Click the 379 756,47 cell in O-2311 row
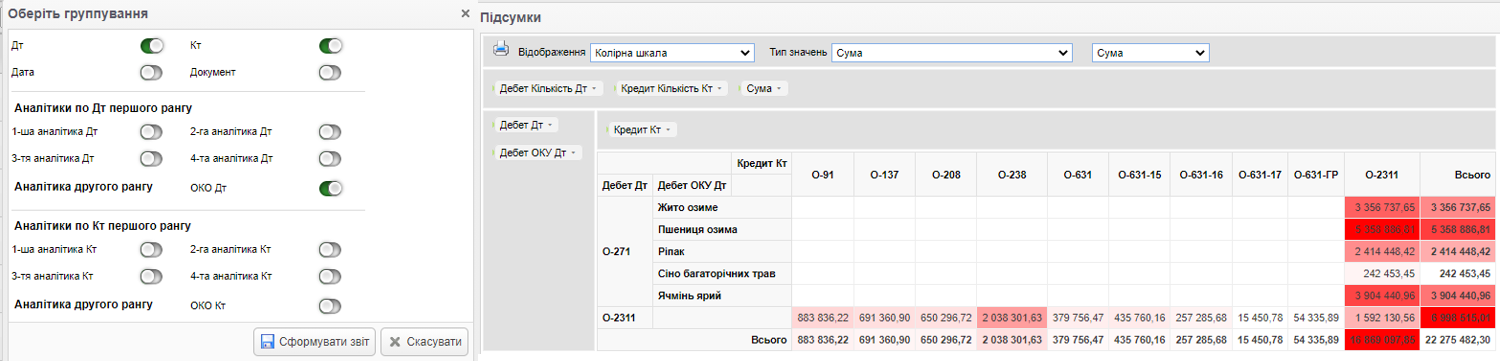Viewport: 1500px width, 361px height. tap(1077, 317)
